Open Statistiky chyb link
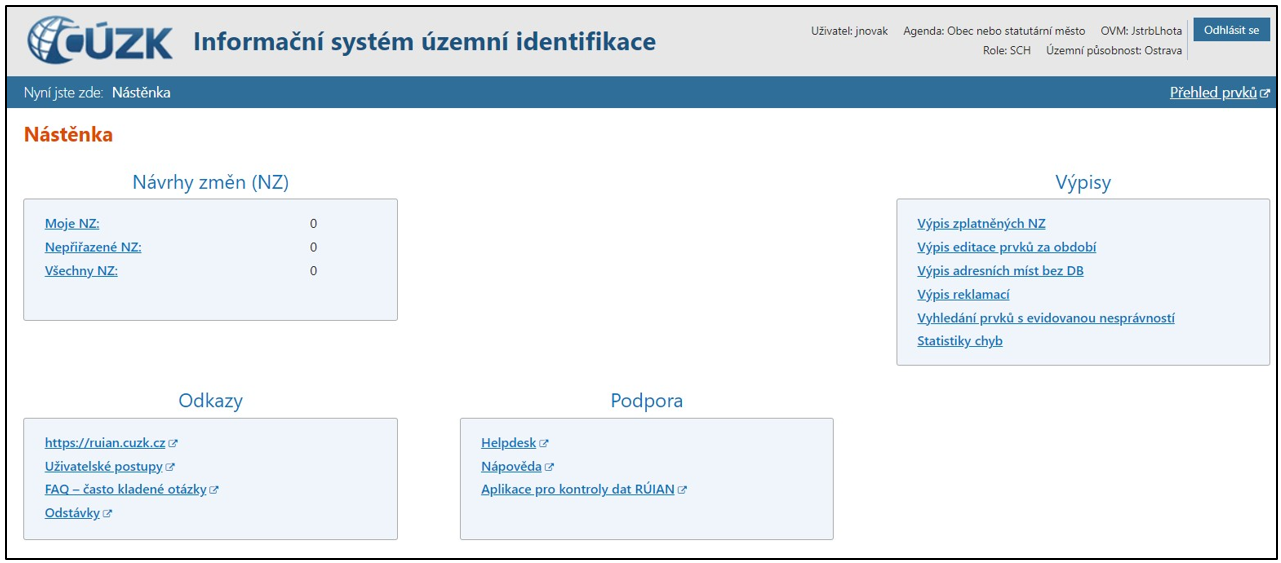Screen dimensions: 1281x563 [959, 341]
